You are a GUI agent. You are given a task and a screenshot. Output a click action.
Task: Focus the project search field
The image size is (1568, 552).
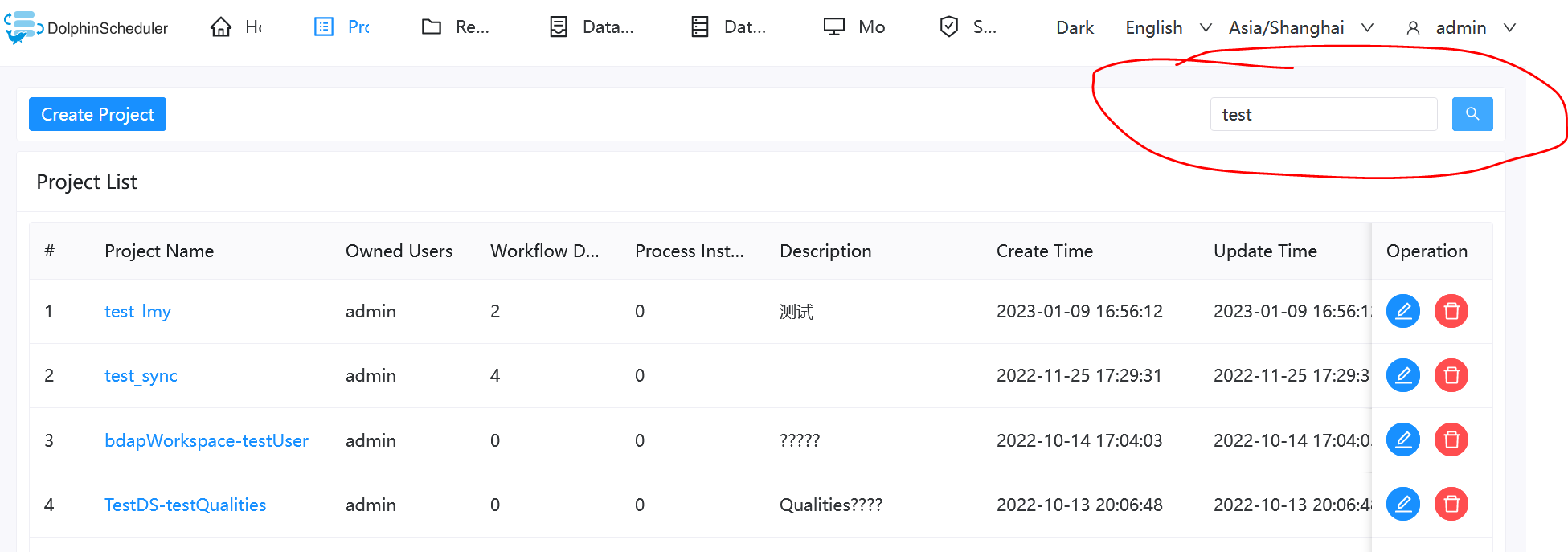pos(1323,114)
